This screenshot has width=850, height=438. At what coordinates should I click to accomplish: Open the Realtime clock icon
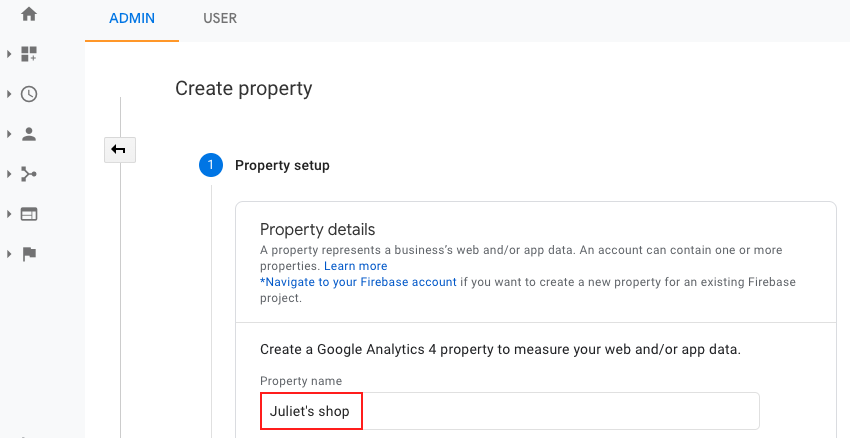(29, 94)
